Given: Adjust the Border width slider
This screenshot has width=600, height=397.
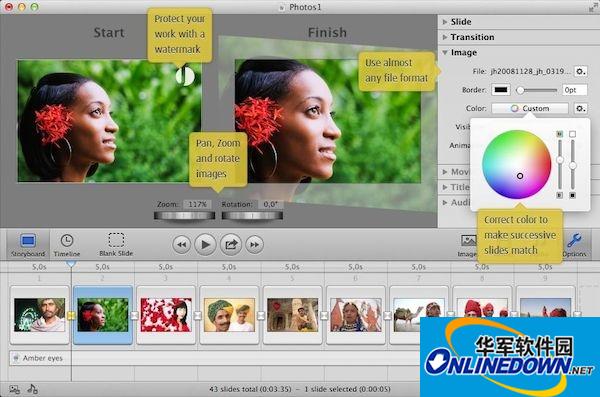Looking at the screenshot, I should point(536,90).
